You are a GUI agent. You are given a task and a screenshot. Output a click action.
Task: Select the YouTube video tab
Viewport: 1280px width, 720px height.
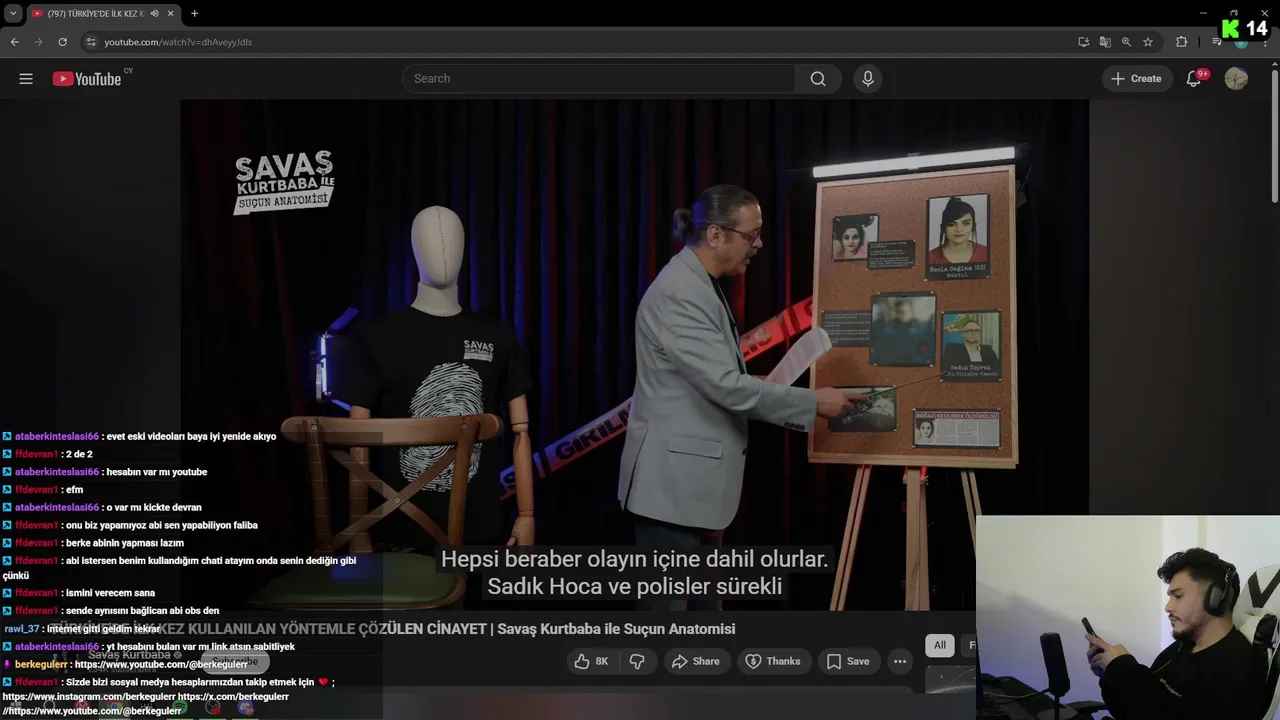click(103, 13)
